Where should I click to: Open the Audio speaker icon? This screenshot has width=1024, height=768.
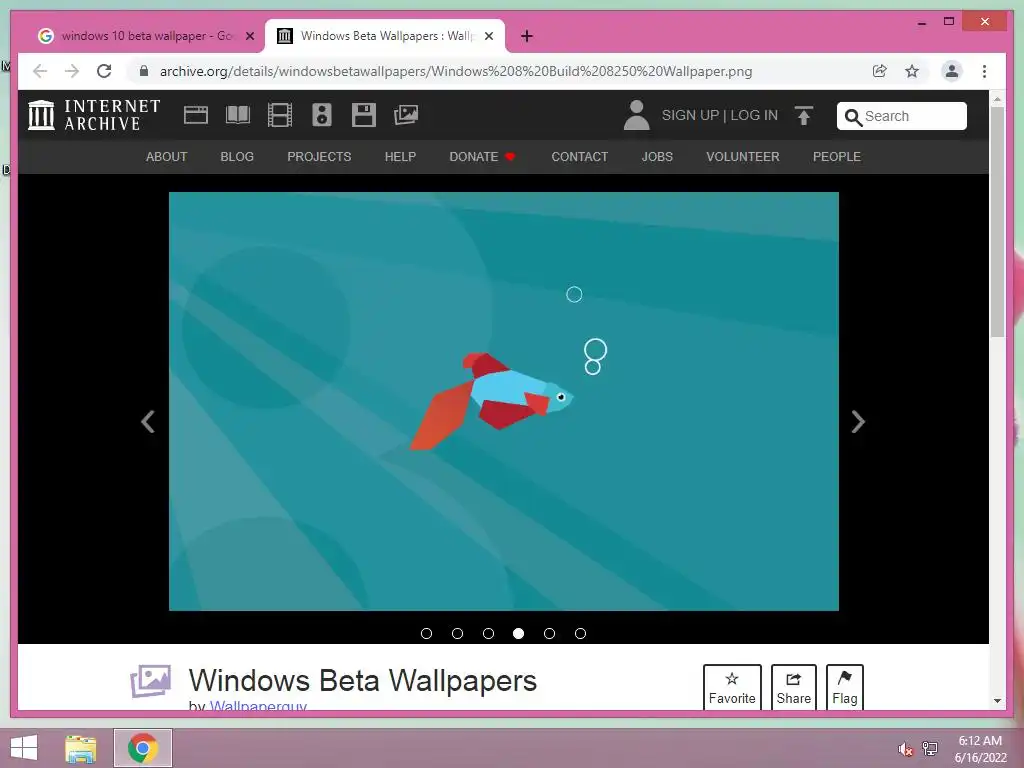[x=321, y=116]
